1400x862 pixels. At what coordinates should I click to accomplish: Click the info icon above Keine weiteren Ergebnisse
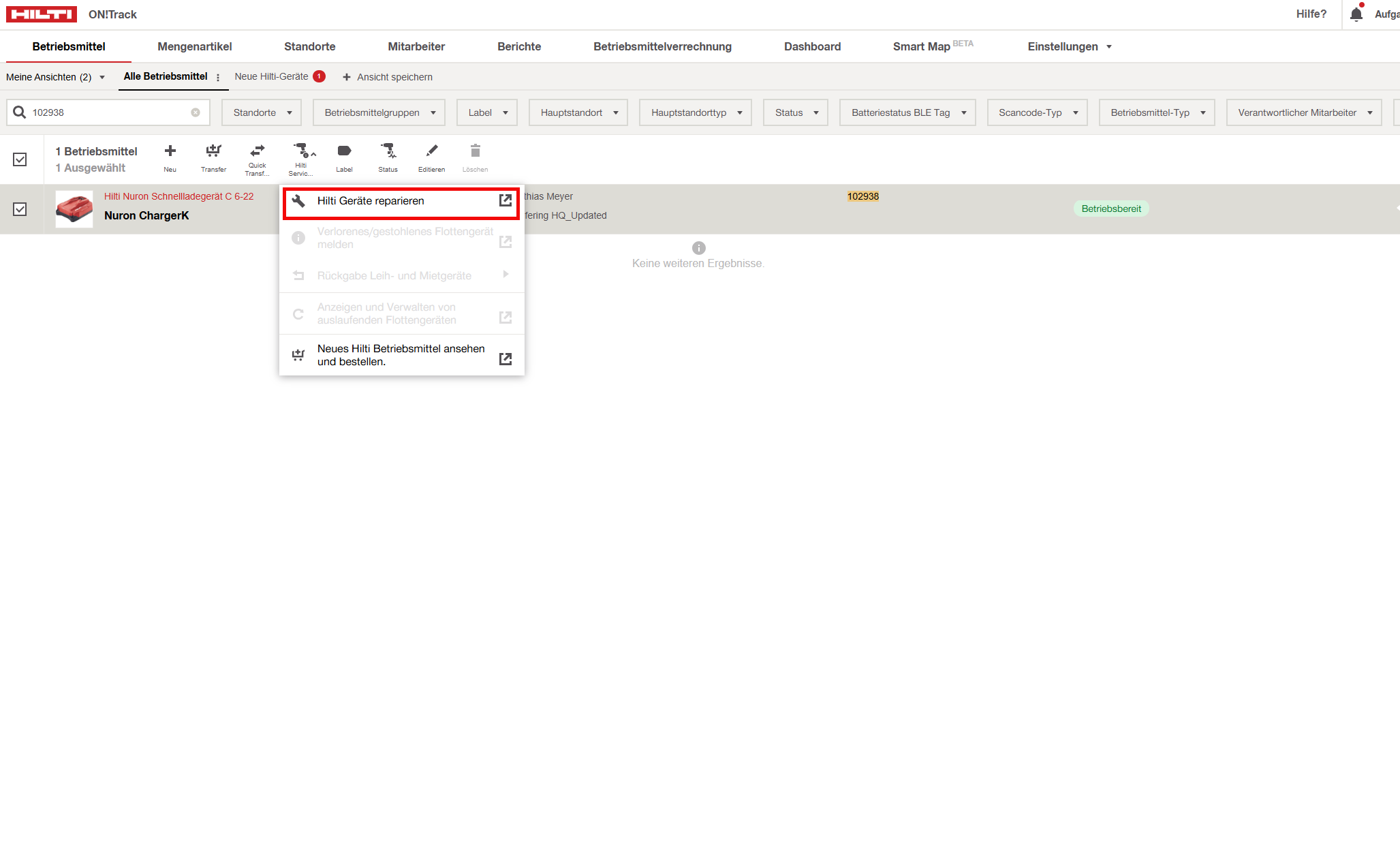pos(699,248)
